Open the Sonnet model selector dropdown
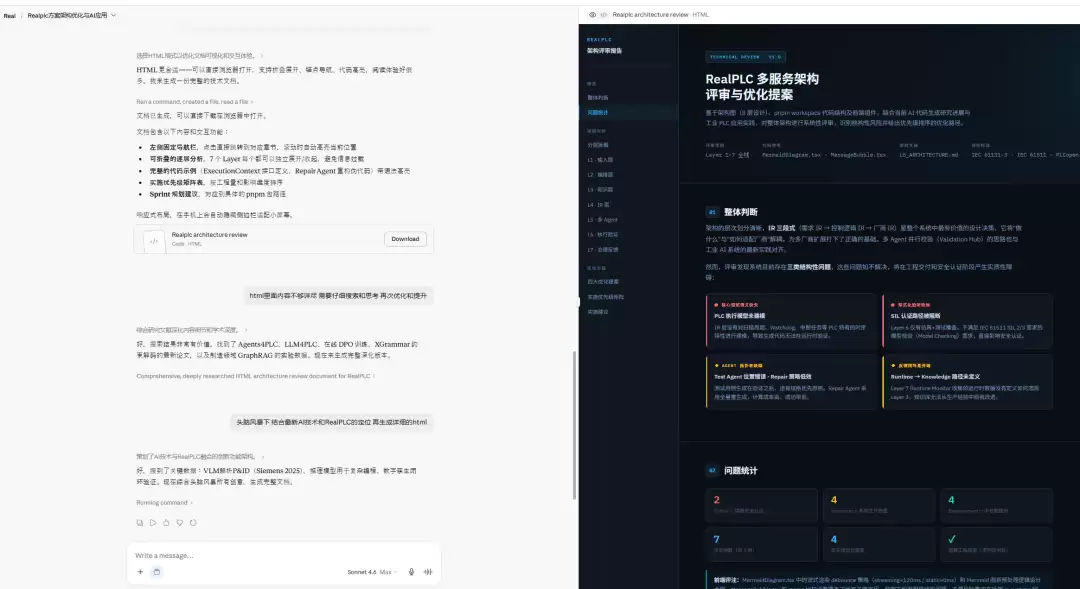The width and height of the screenshot is (1080, 589). click(x=373, y=572)
